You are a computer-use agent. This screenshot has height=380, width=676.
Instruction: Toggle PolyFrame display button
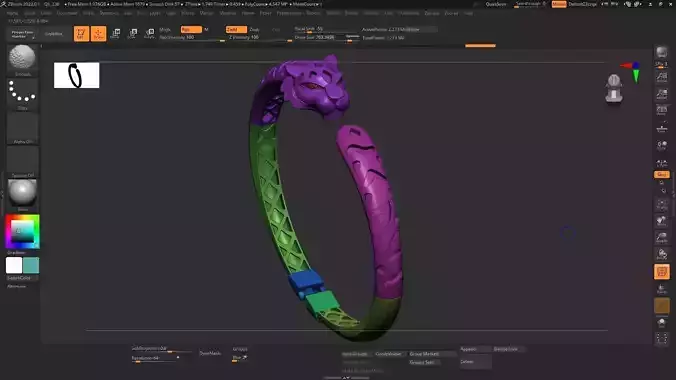pyautogui.click(x=661, y=272)
